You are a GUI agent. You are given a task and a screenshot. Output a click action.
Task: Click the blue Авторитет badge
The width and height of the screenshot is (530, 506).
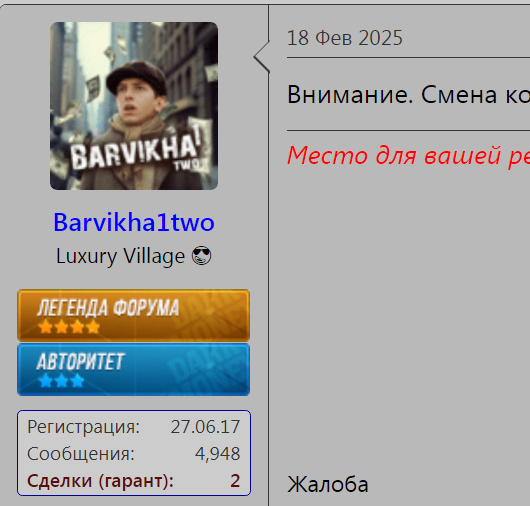pos(134,369)
